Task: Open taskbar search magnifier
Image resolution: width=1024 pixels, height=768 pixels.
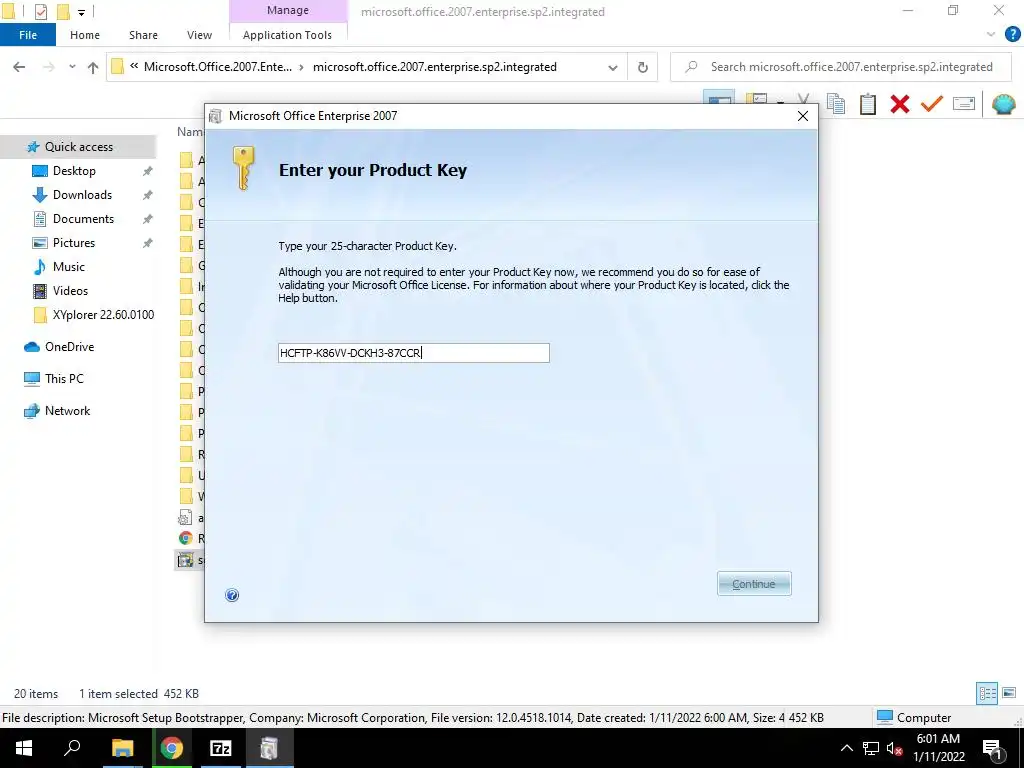Action: (x=72, y=748)
